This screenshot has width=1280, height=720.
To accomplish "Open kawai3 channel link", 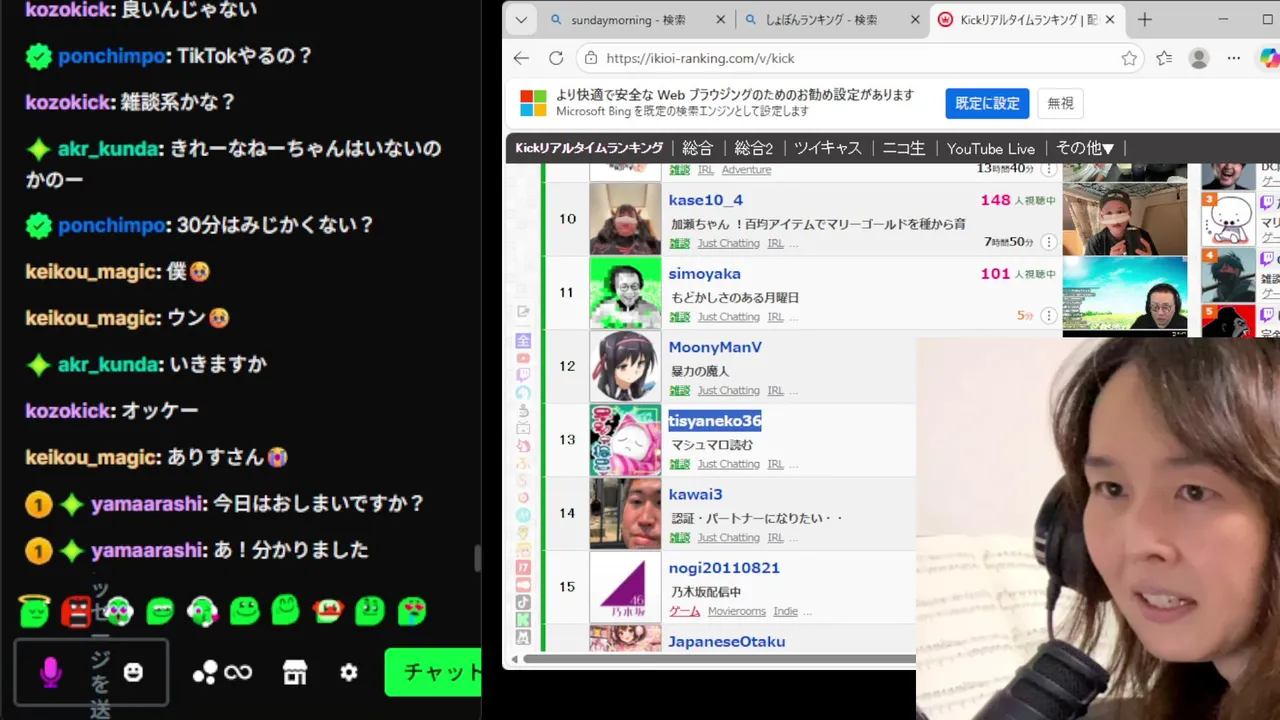I will [695, 494].
